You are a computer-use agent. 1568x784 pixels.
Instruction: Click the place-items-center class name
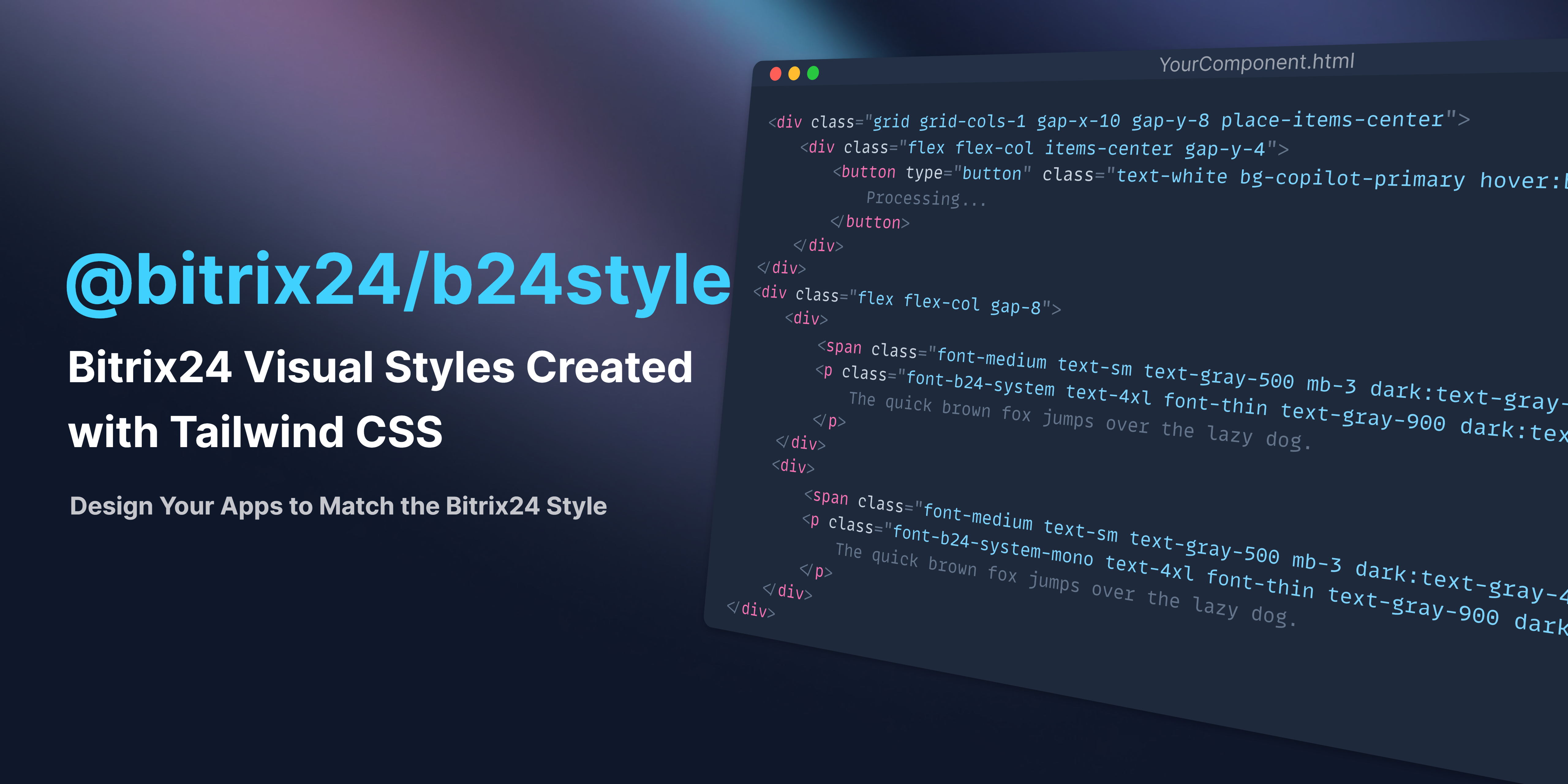tap(1332, 119)
